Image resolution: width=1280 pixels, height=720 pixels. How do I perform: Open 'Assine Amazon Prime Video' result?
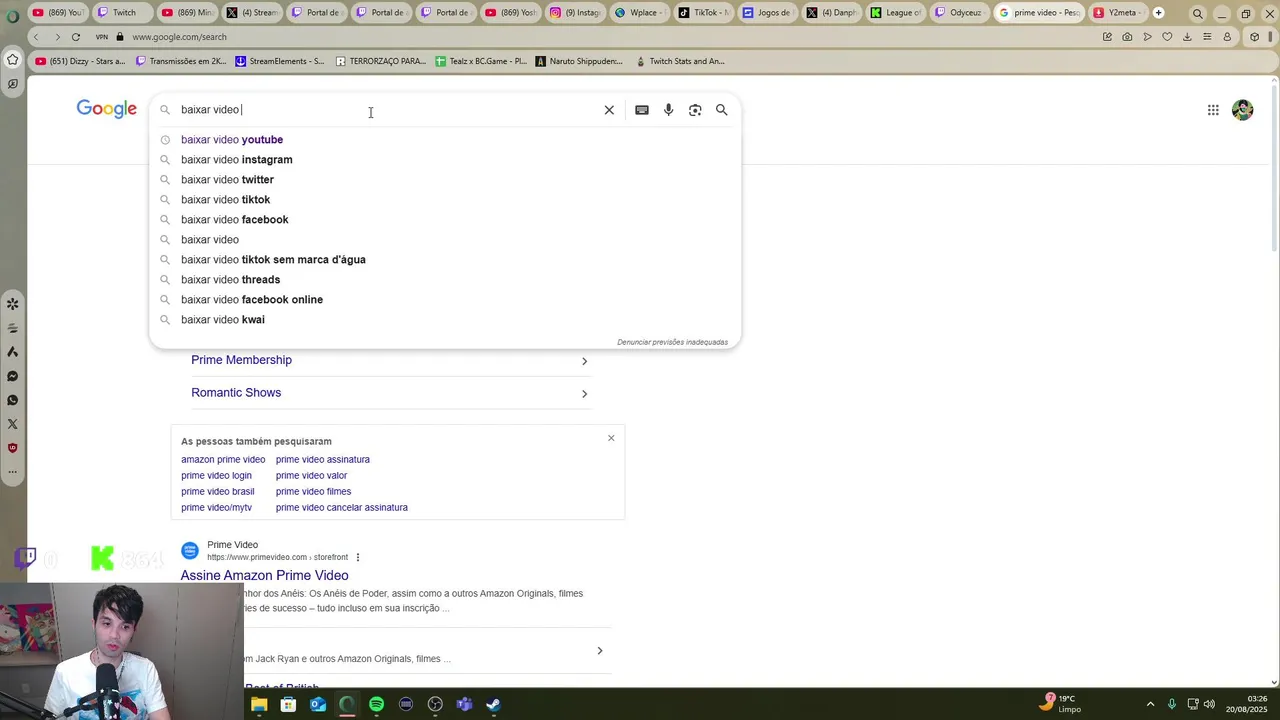pyautogui.click(x=264, y=576)
